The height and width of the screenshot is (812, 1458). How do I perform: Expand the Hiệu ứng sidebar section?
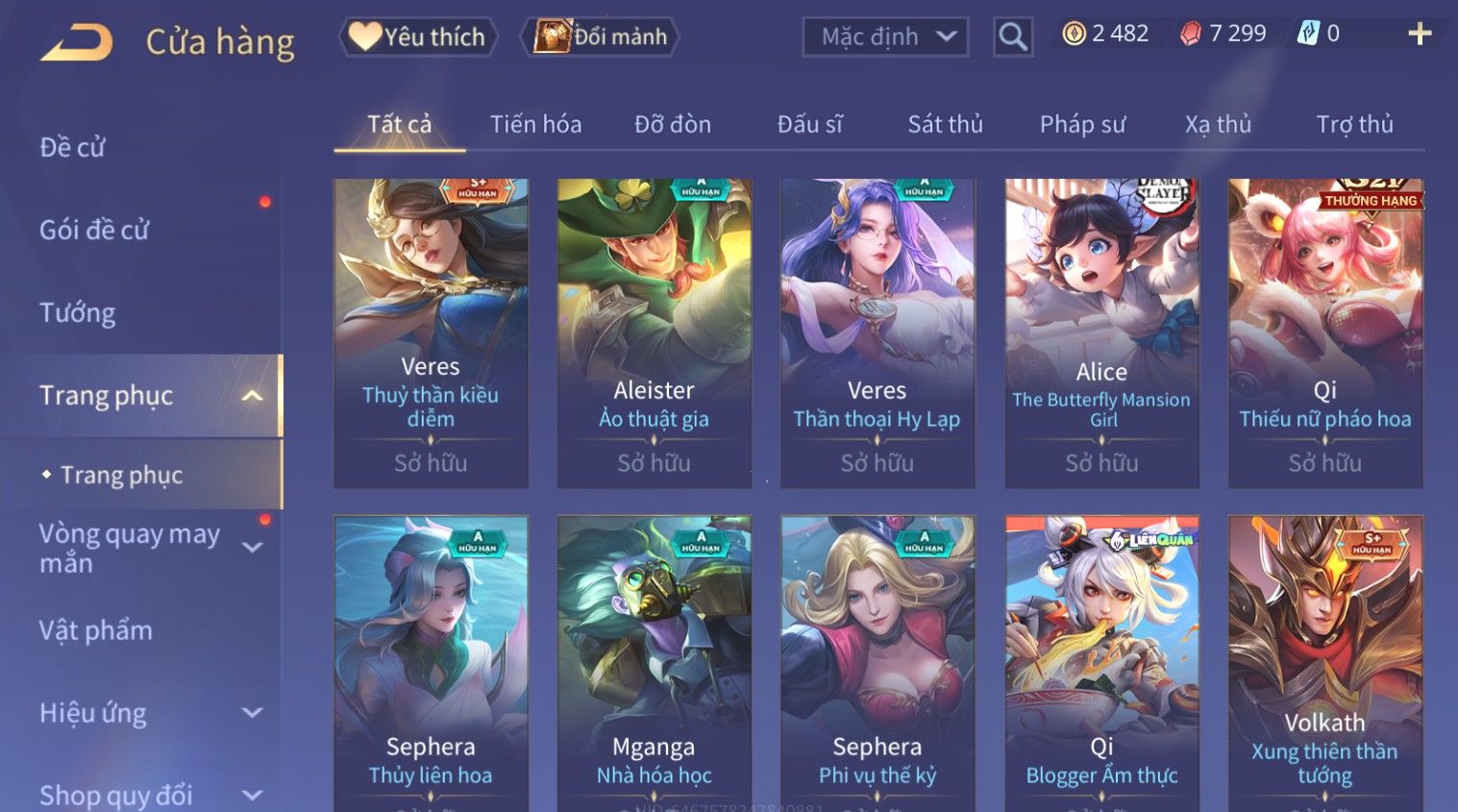tap(252, 713)
